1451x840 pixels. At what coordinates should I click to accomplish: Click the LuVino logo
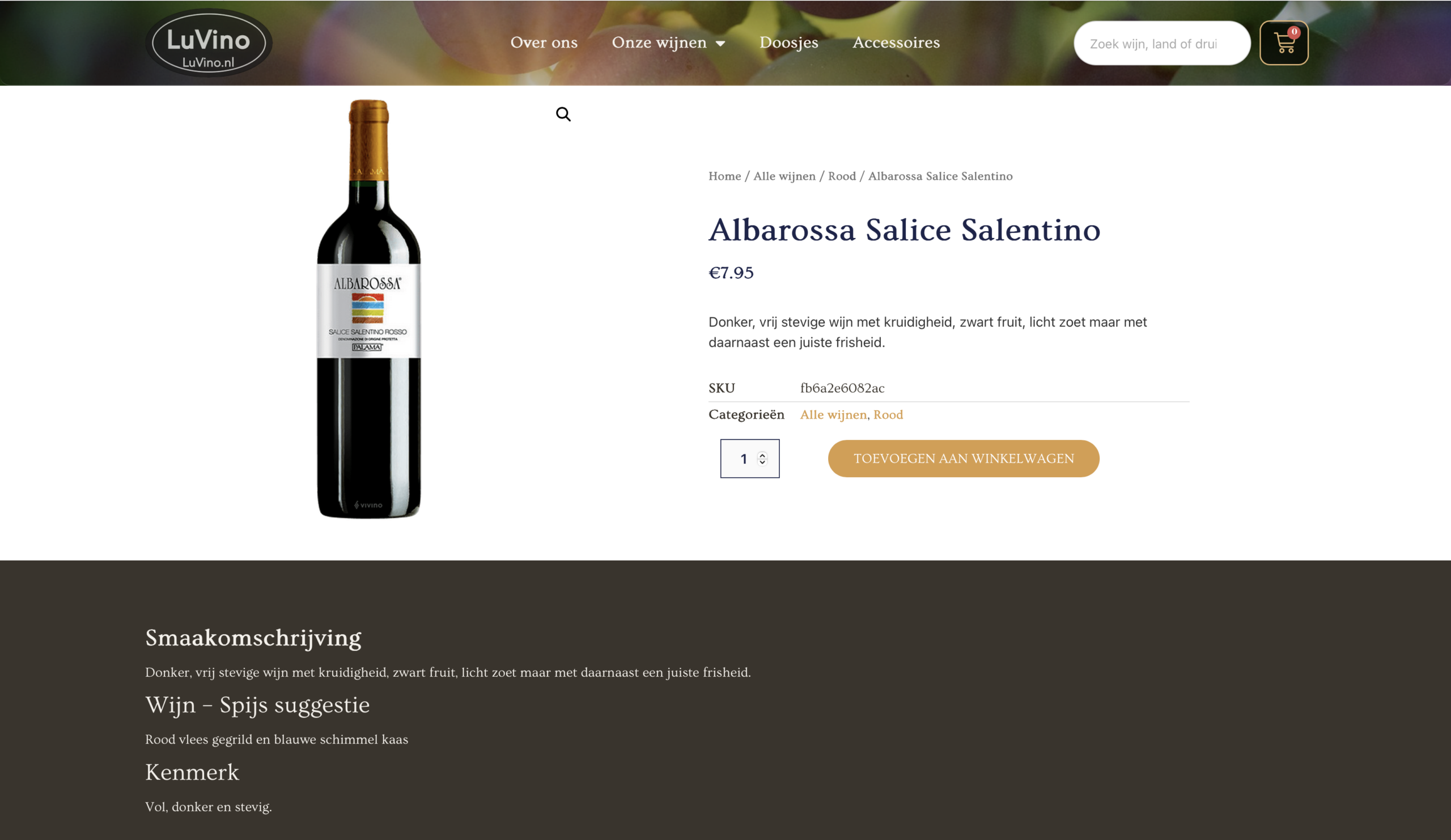(209, 43)
